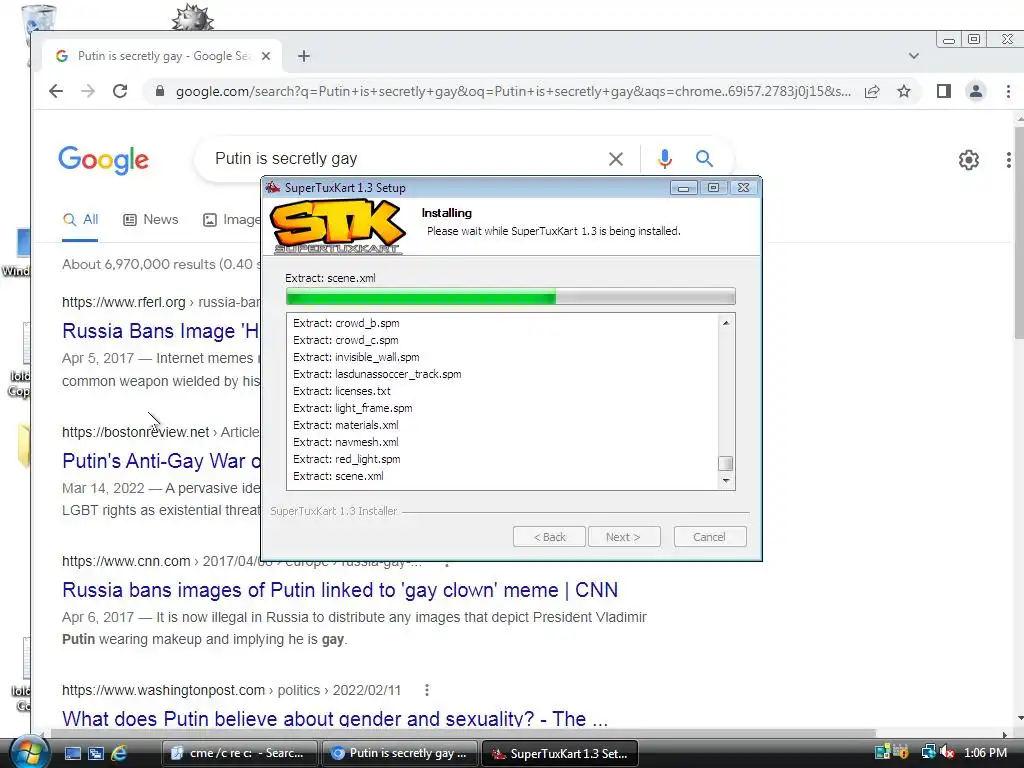Viewport: 1024px width, 768px height.
Task: Click the extract log scrollbar thumb
Action: (725, 464)
